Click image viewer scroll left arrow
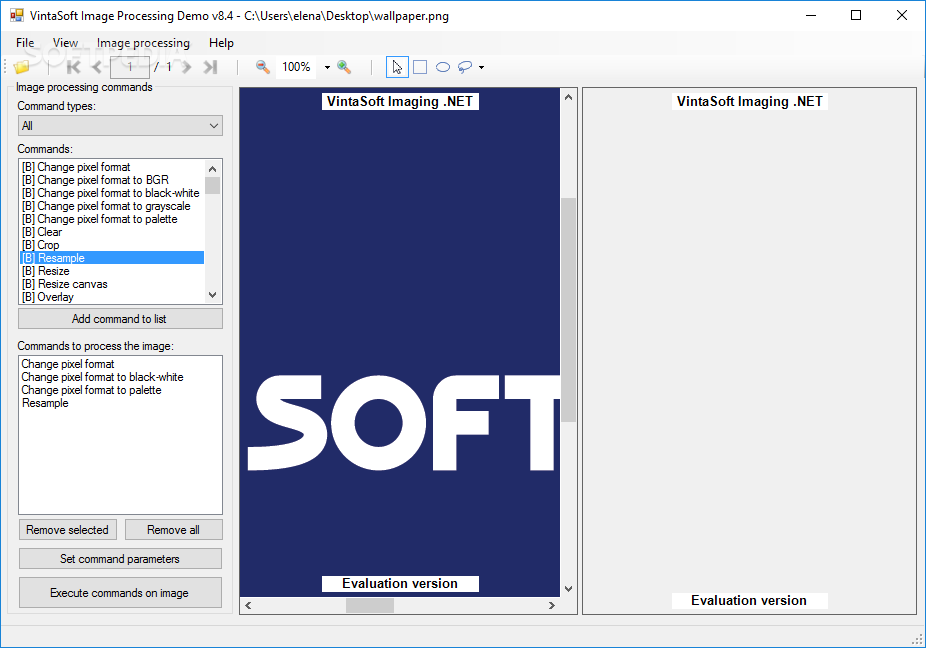926x648 pixels. tap(248, 605)
